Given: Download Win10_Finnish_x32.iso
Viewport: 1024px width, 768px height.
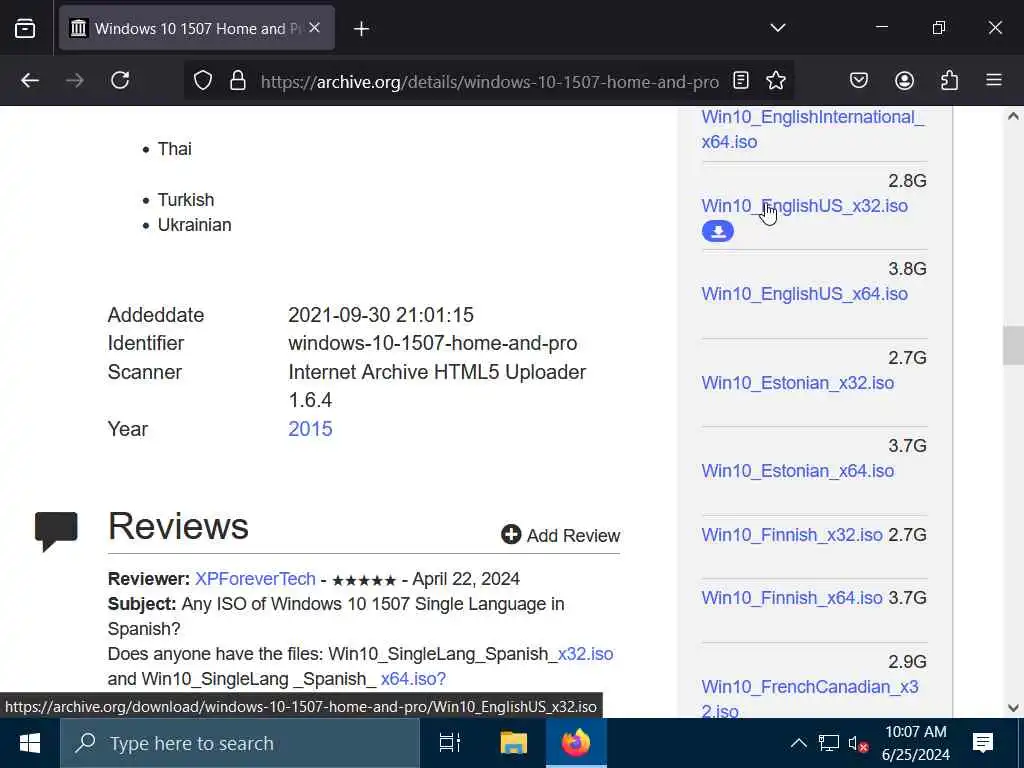Looking at the screenshot, I should (x=792, y=535).
